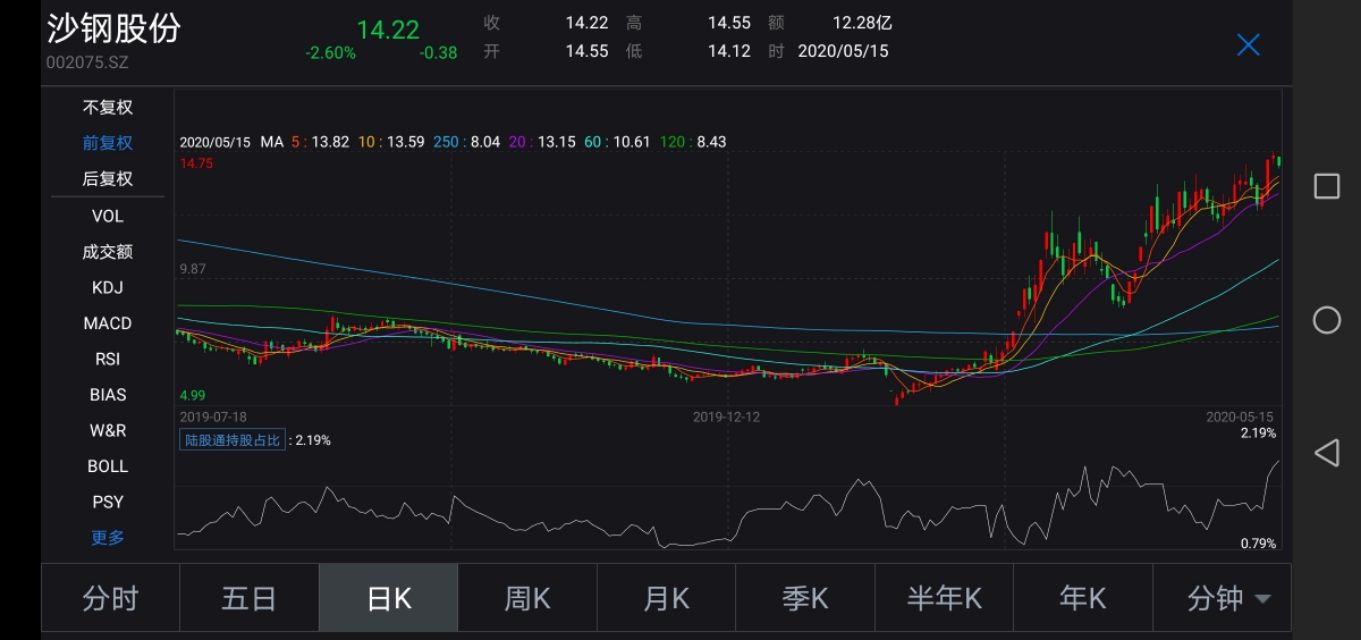Tap the MA 60 : 10.61 legend value
Screen dimensions: 1361x640
point(617,142)
